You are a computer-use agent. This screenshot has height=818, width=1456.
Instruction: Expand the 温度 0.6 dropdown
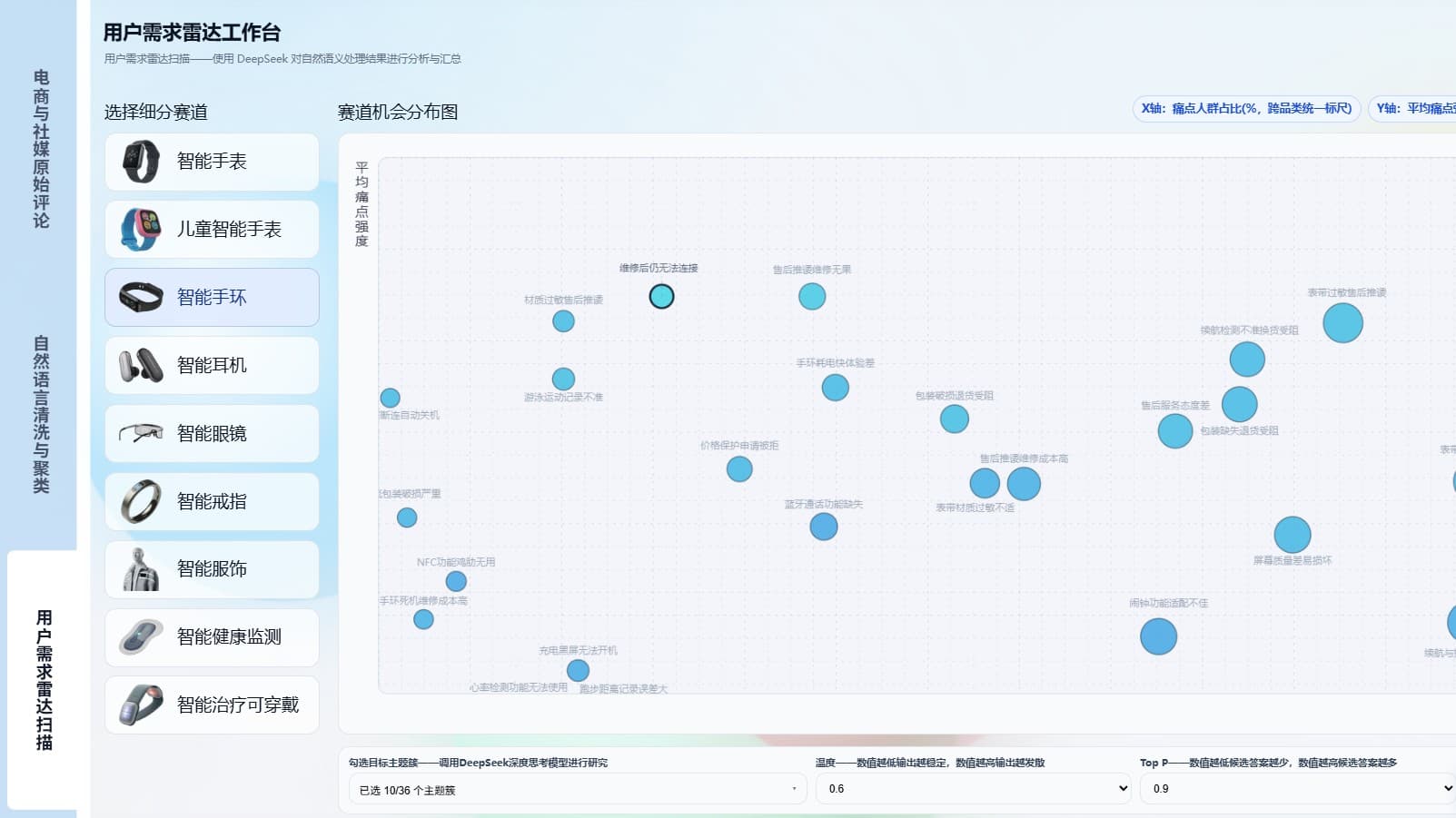974,789
